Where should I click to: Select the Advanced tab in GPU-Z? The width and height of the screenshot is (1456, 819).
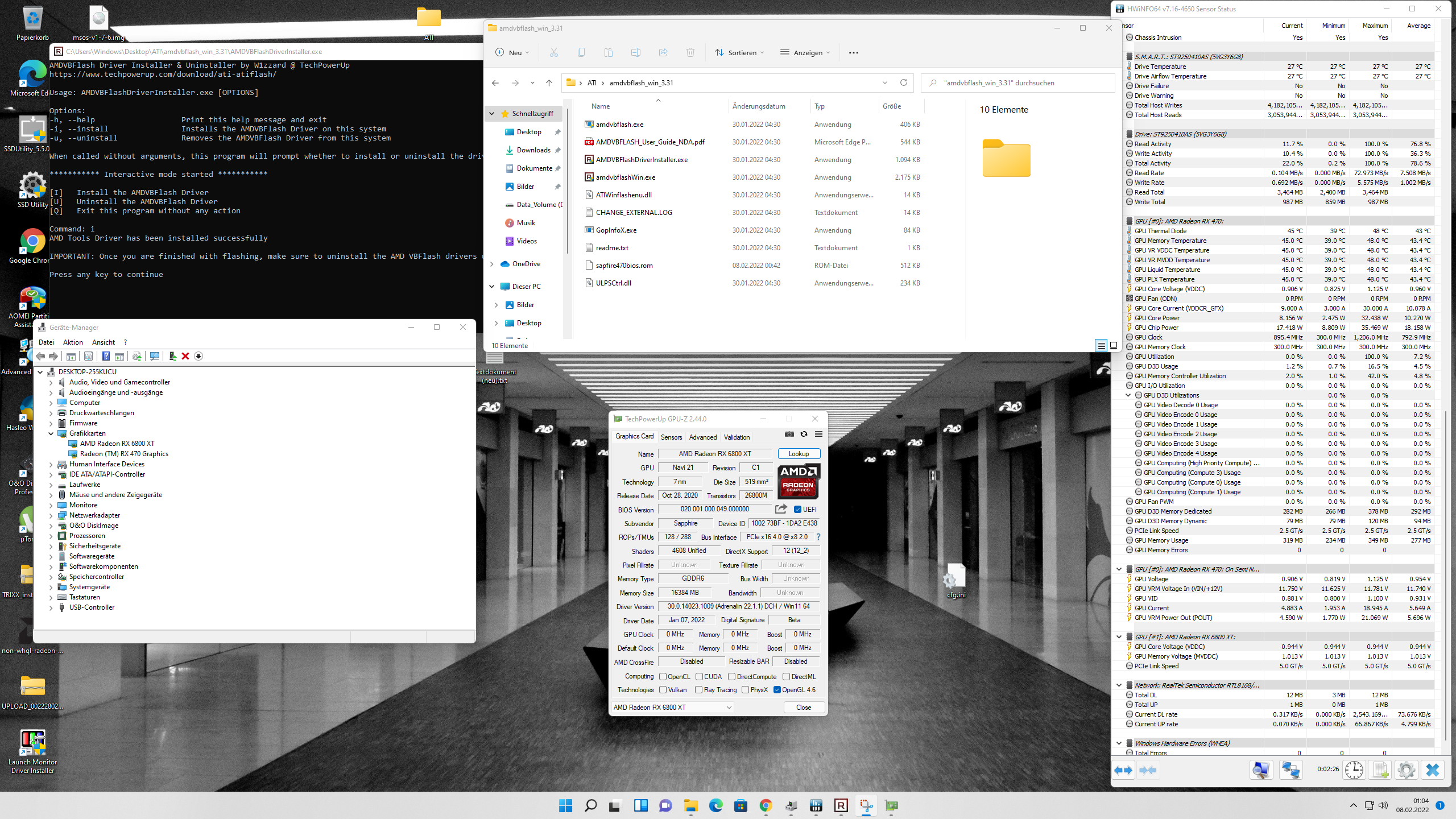(703, 437)
